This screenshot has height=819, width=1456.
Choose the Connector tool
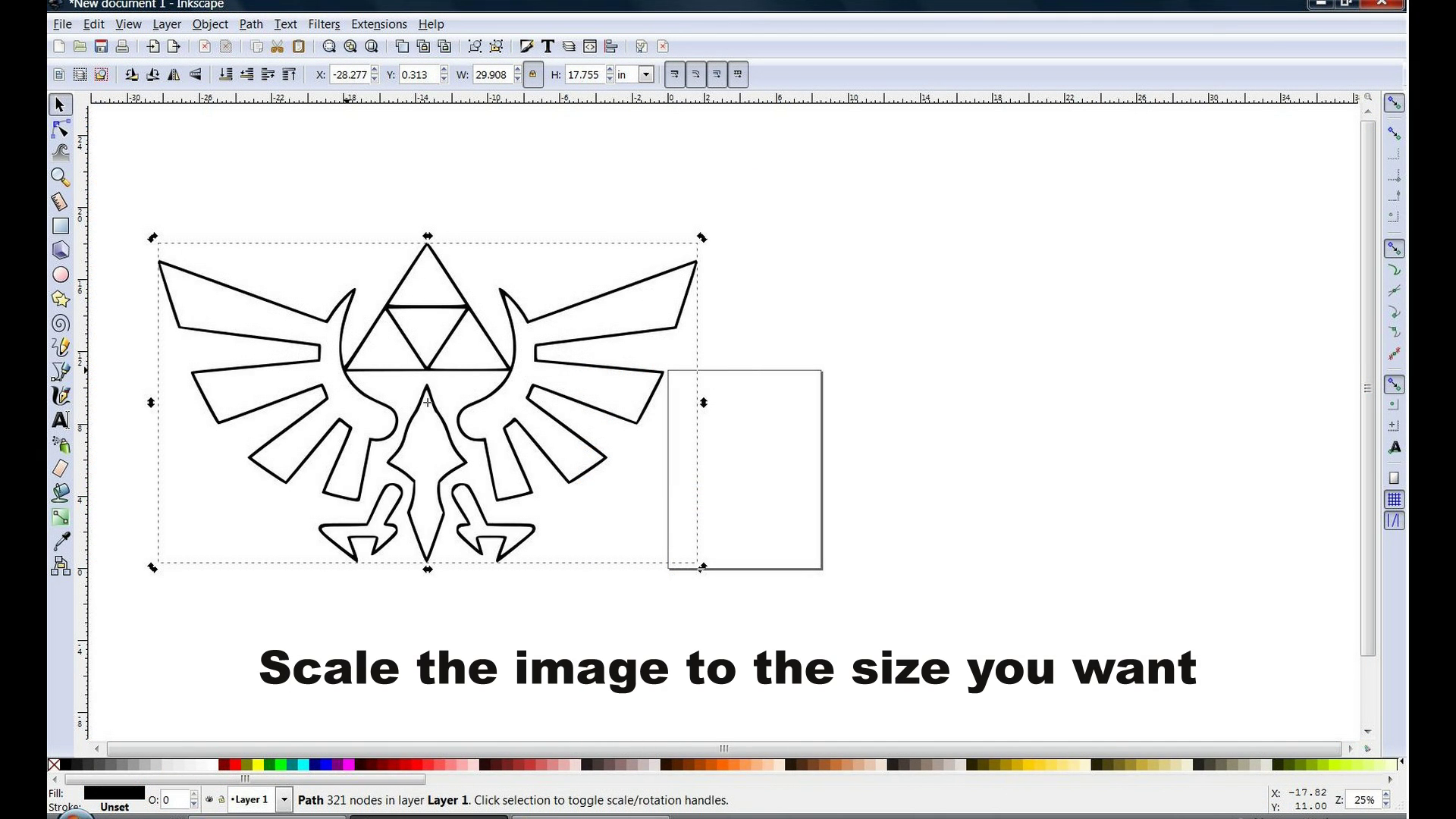[60, 566]
